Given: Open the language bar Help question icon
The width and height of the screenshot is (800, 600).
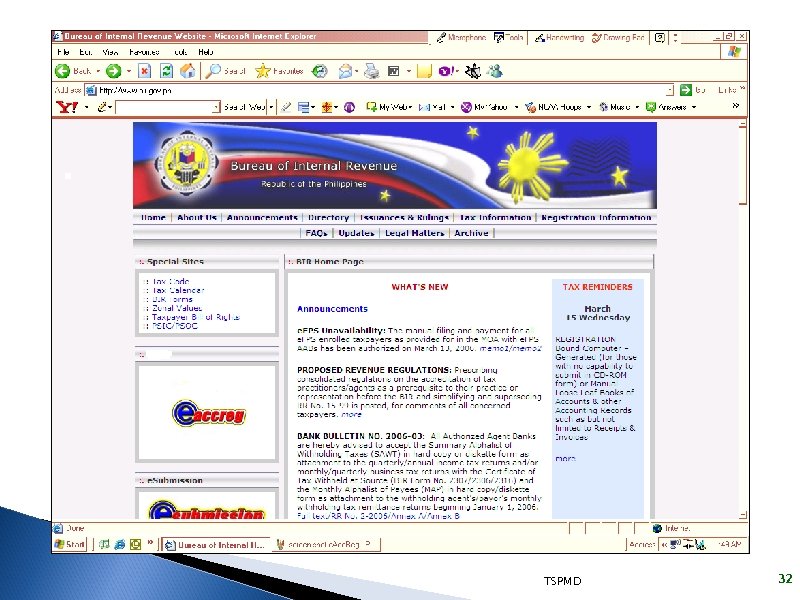Looking at the screenshot, I should [660, 37].
